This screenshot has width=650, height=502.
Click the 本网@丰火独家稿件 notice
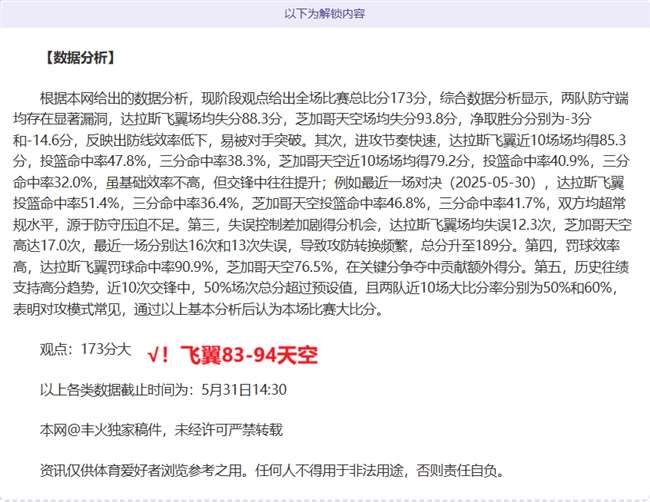coord(162,430)
